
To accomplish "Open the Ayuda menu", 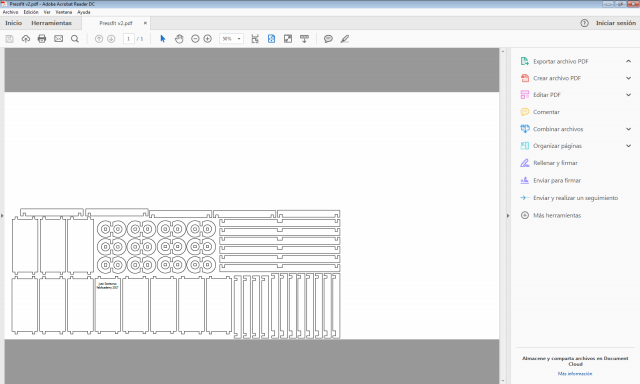I will [84, 12].
